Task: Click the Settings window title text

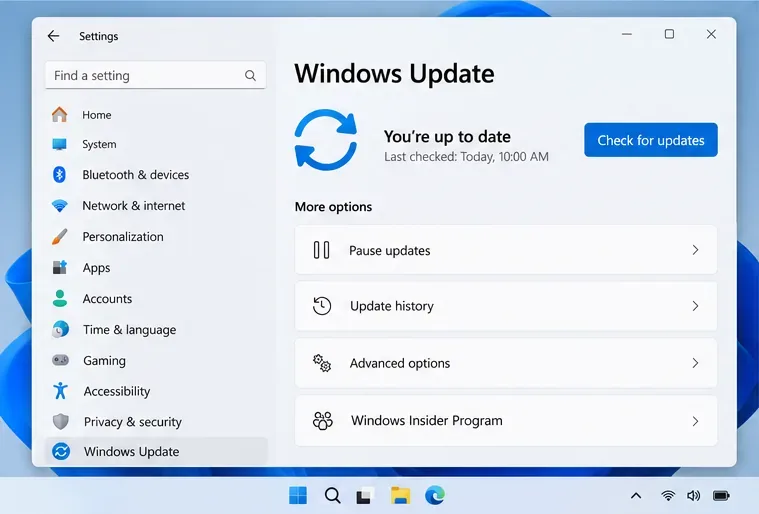Action: 98,36
